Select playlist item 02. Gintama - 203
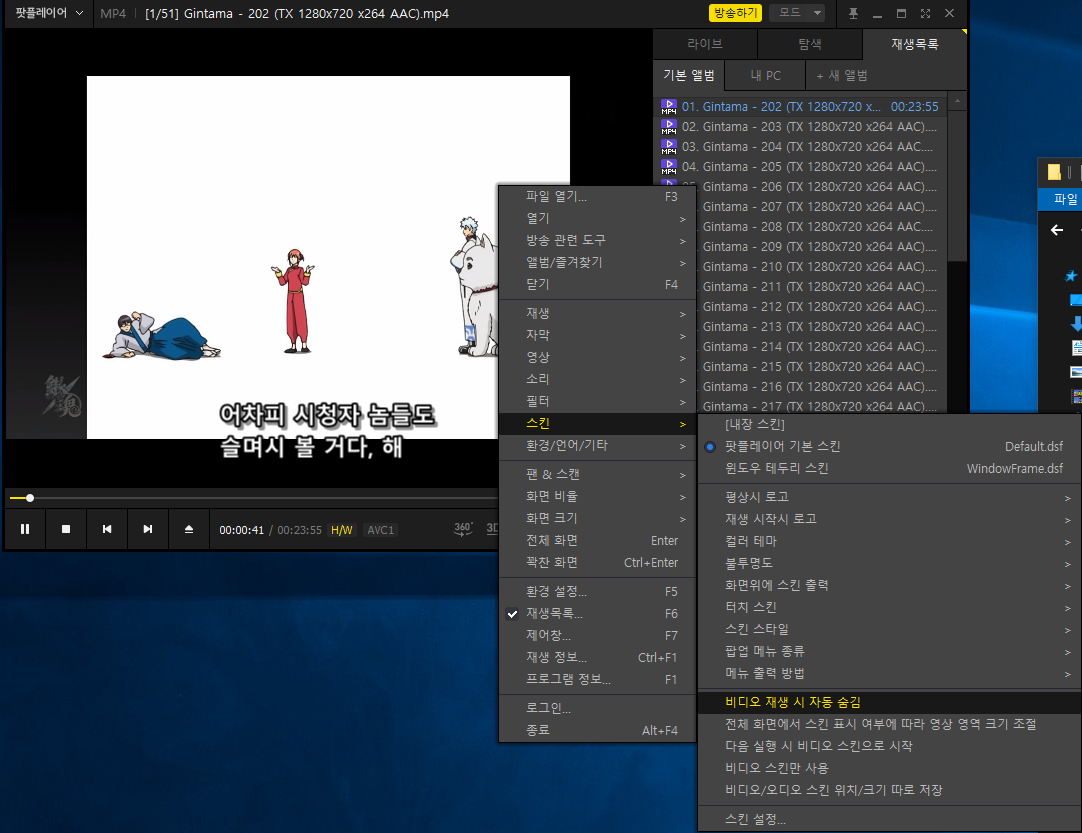The image size is (1082, 833). [x=800, y=126]
